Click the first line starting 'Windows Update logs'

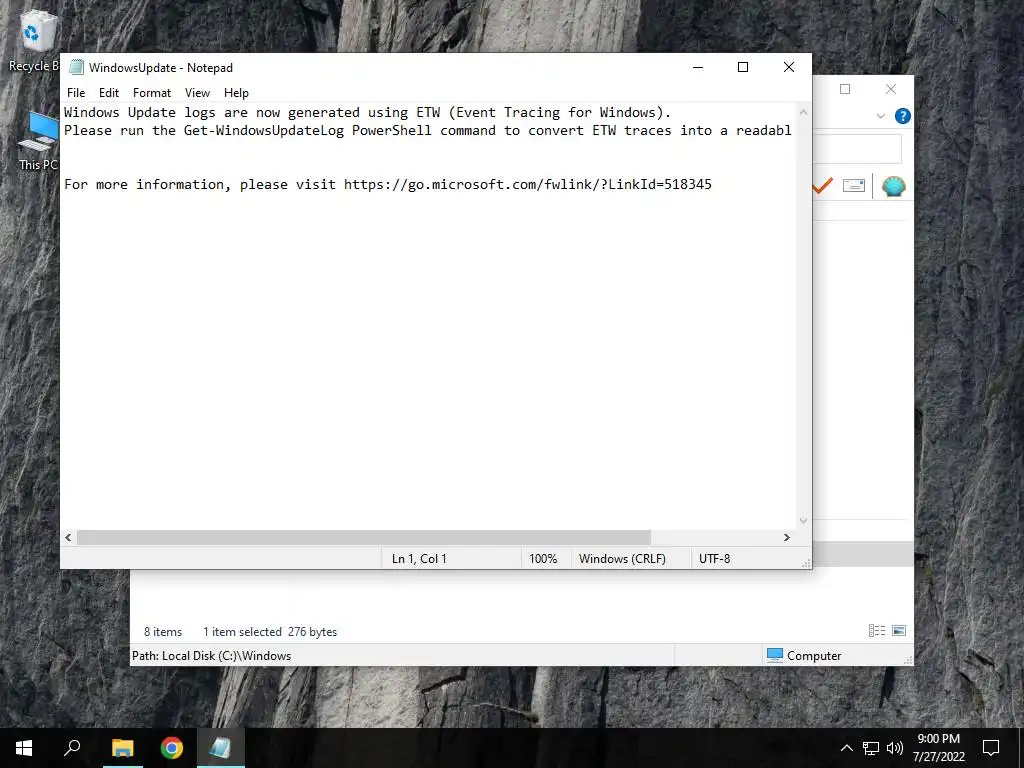[x=367, y=112]
